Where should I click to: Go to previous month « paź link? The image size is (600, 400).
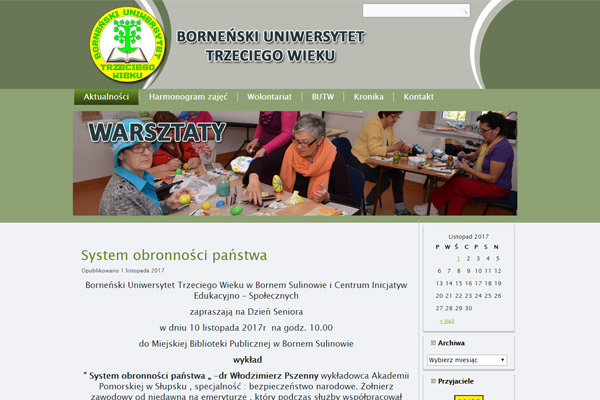[447, 321]
